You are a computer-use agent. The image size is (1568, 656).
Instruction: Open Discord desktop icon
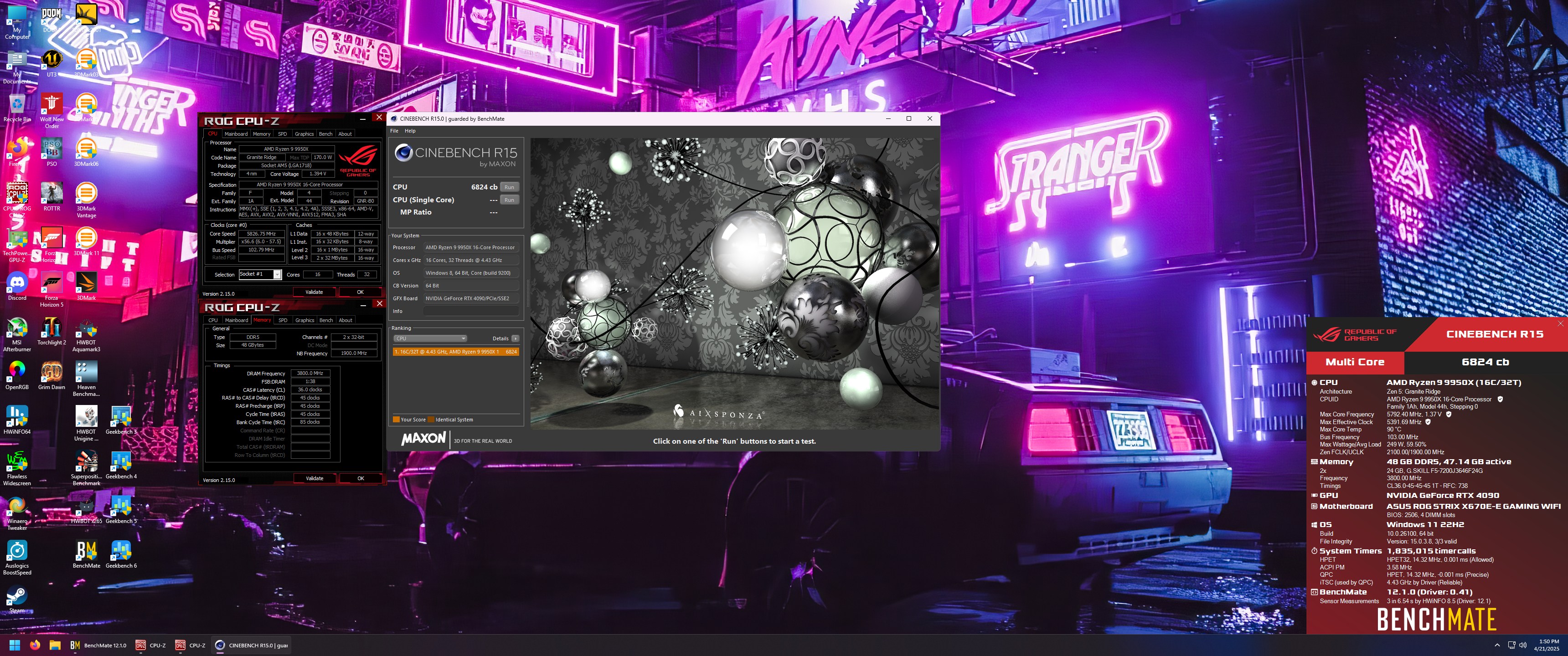coord(17,287)
